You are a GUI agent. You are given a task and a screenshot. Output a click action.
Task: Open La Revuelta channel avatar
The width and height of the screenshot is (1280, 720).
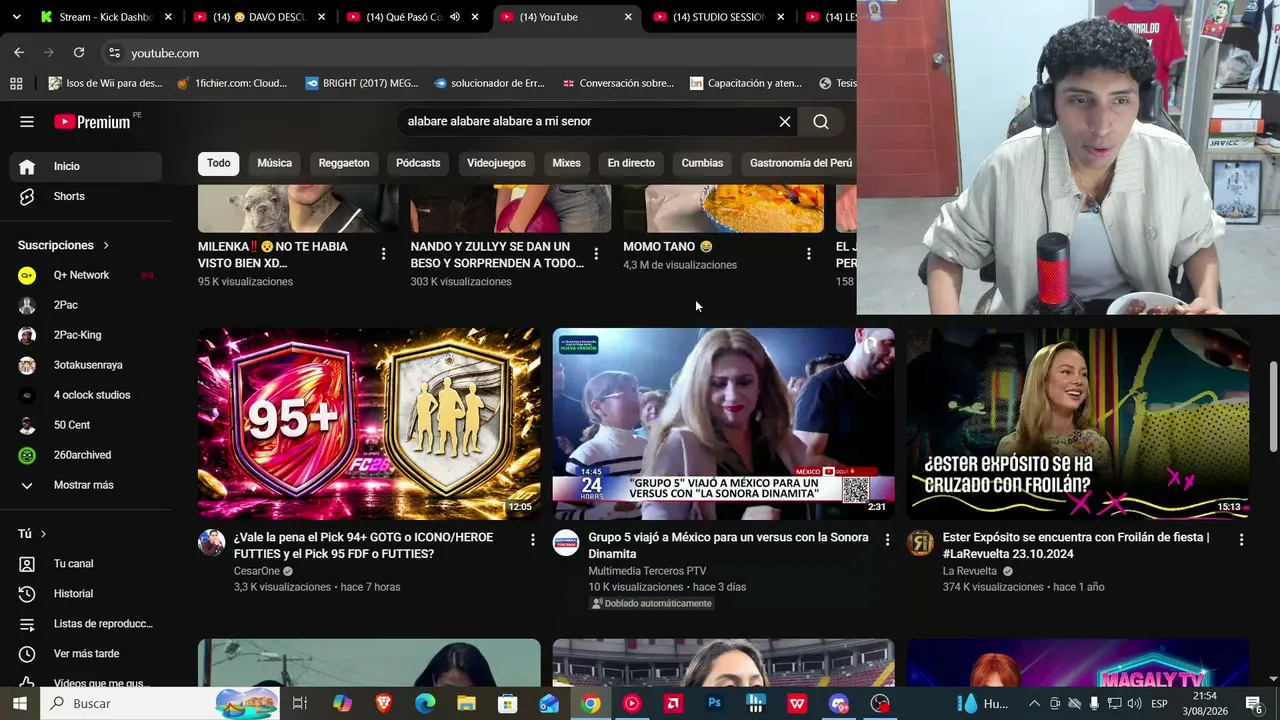coord(920,543)
